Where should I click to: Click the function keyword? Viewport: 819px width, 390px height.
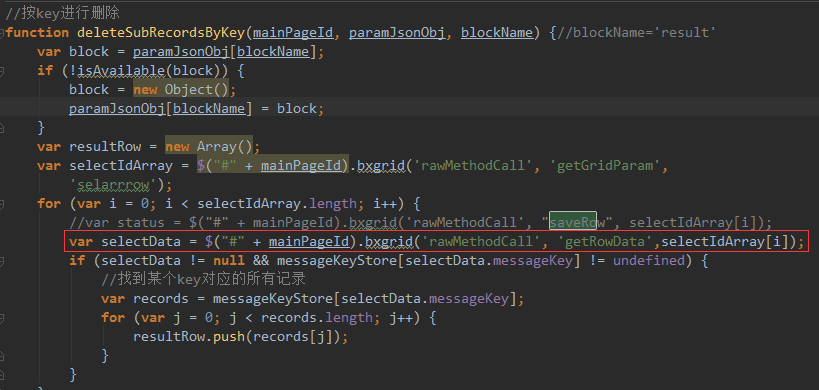click(x=37, y=32)
